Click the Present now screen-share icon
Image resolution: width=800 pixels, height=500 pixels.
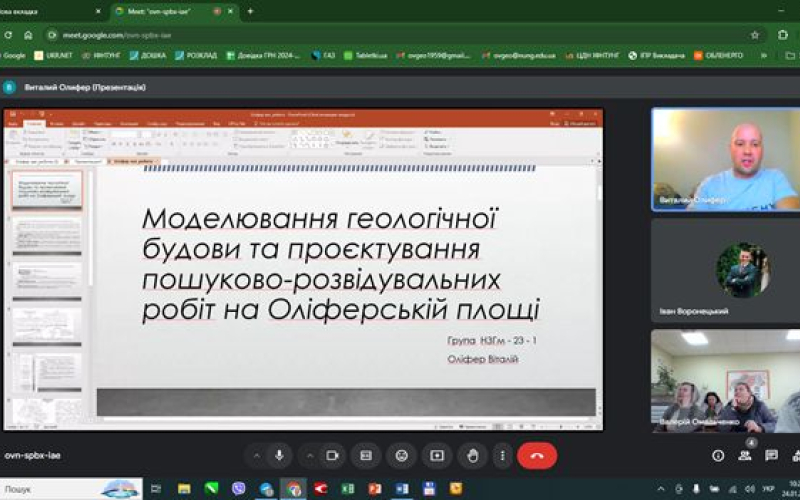(x=437, y=456)
